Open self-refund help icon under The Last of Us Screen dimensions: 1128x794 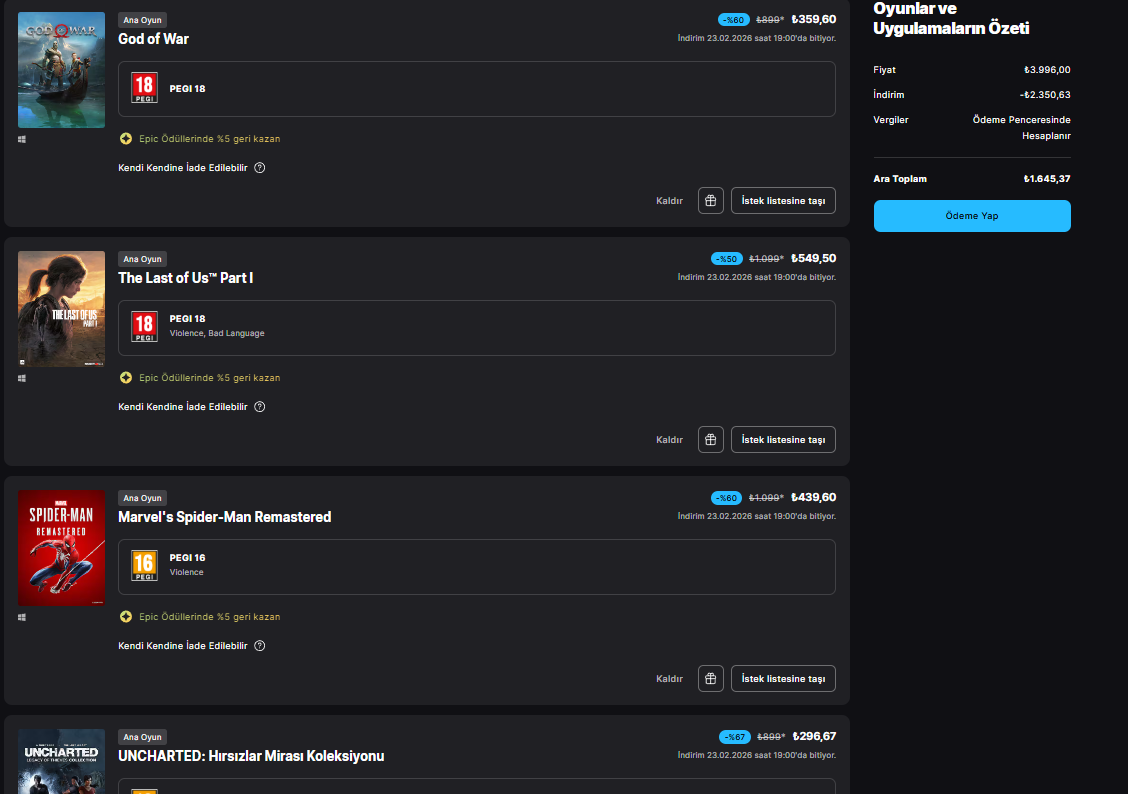point(260,406)
